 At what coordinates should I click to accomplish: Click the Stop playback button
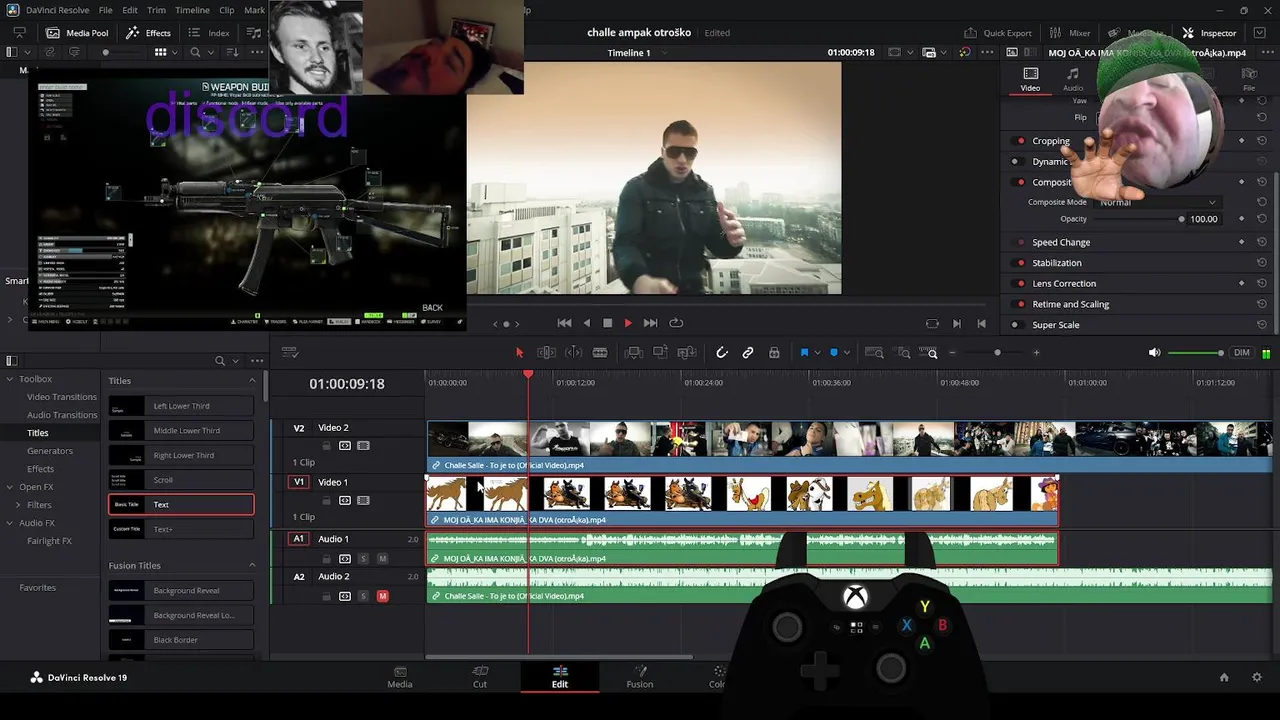pos(607,323)
